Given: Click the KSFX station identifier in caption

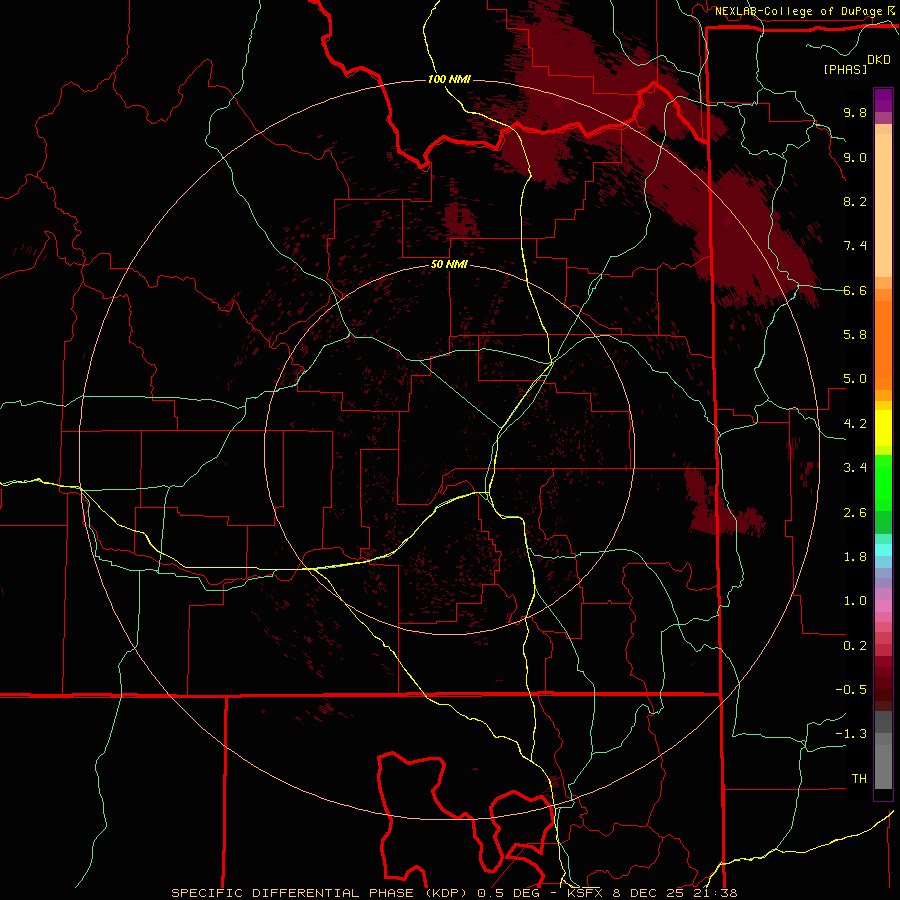Looking at the screenshot, I should tap(584, 893).
